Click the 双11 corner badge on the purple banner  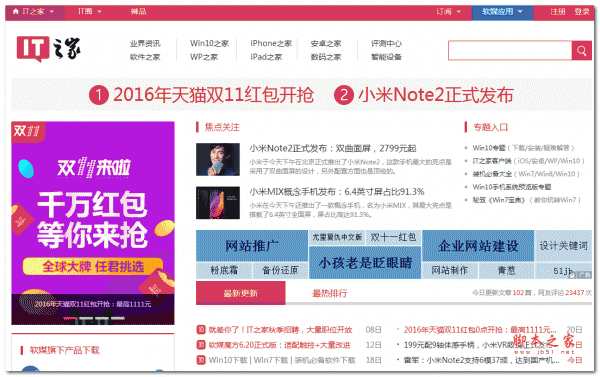click(x=28, y=132)
